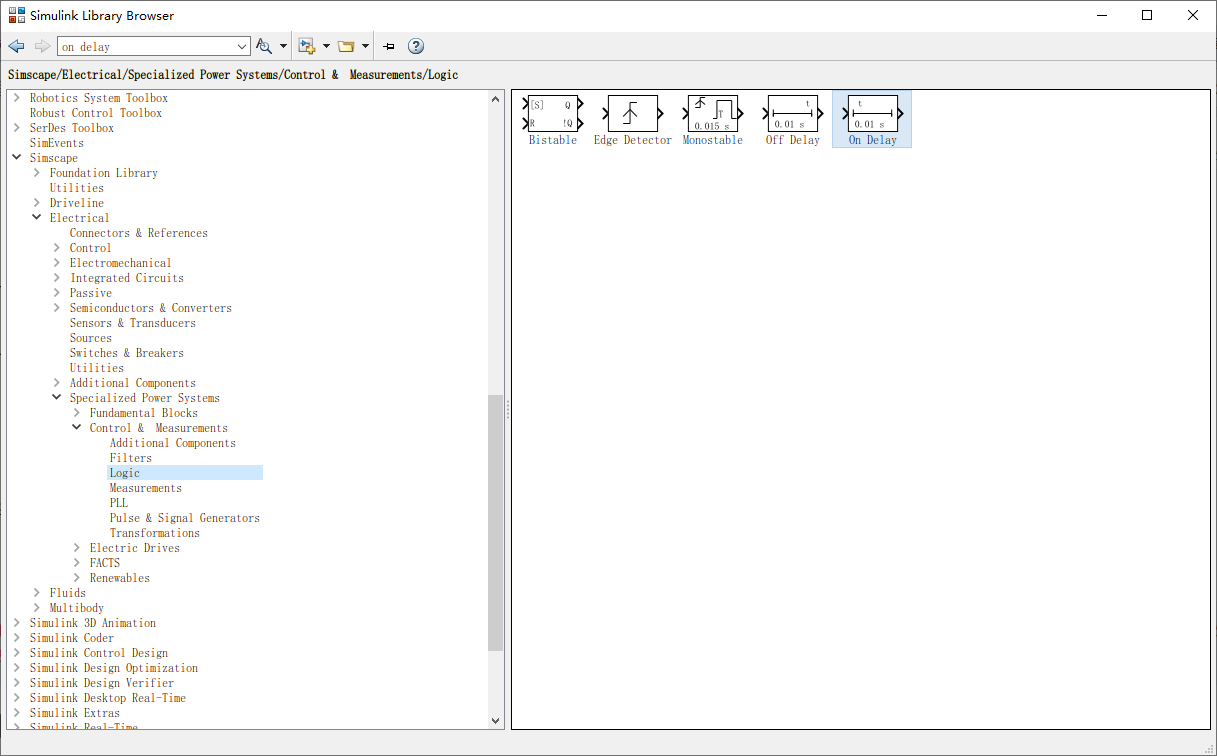The height and width of the screenshot is (756, 1217).
Task: Select the Additional Components library under Control & Measurements
Action: (173, 443)
